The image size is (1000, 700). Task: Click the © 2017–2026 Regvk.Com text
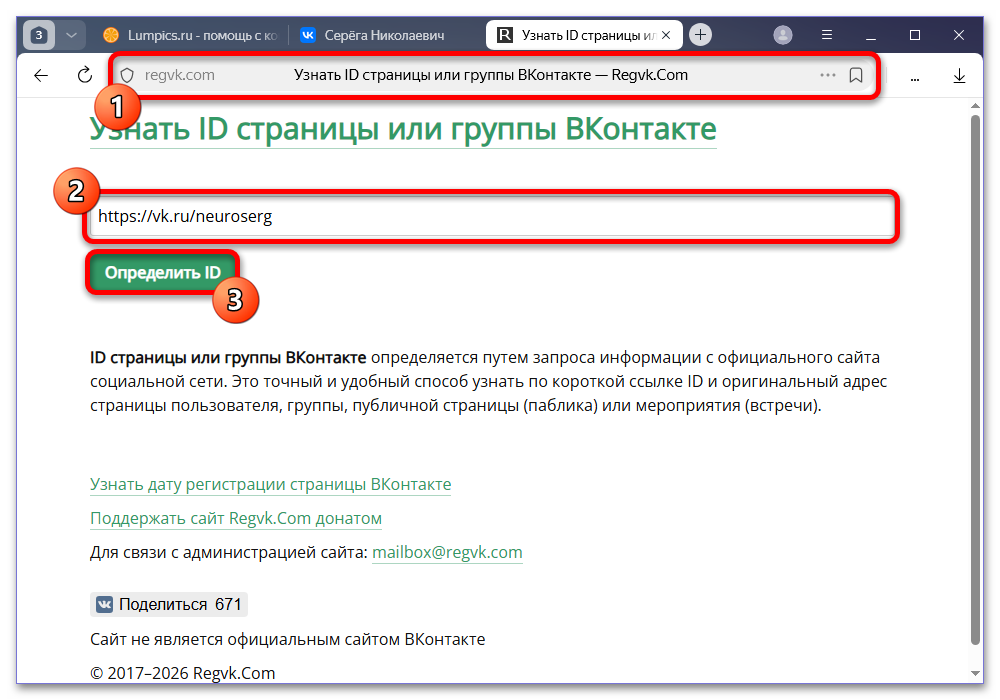click(182, 673)
